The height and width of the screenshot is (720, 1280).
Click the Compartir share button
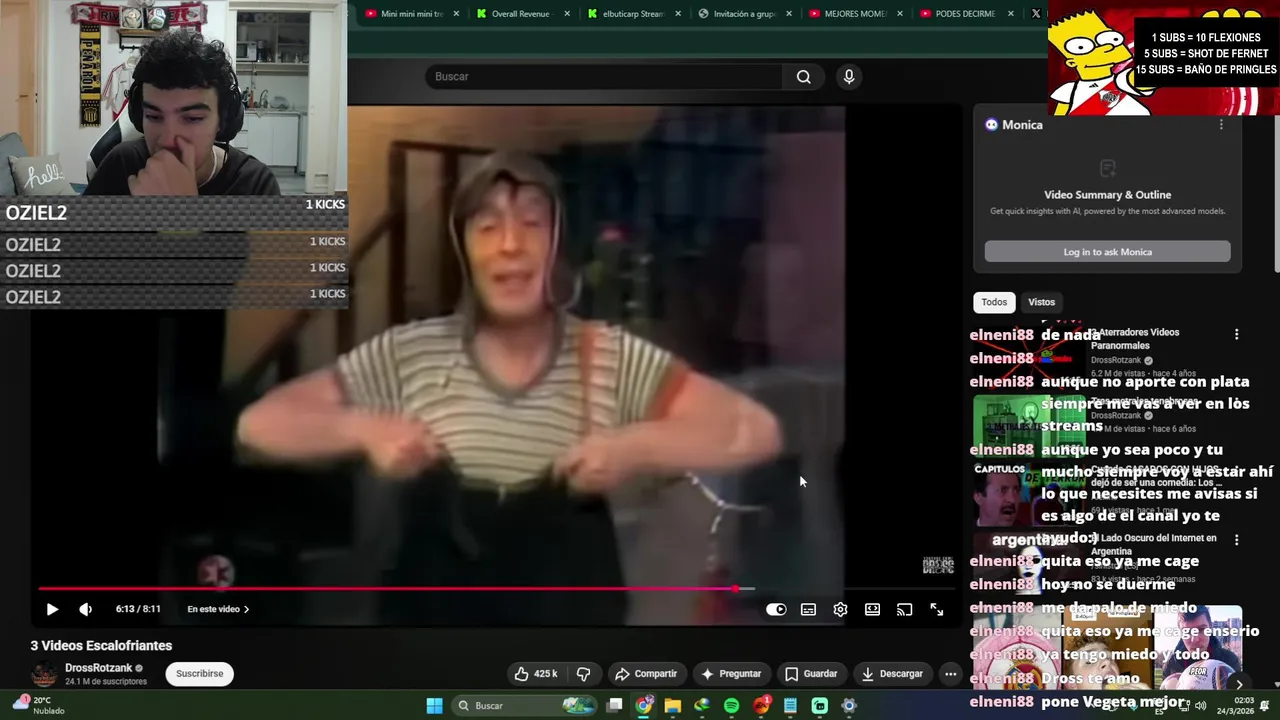point(646,674)
